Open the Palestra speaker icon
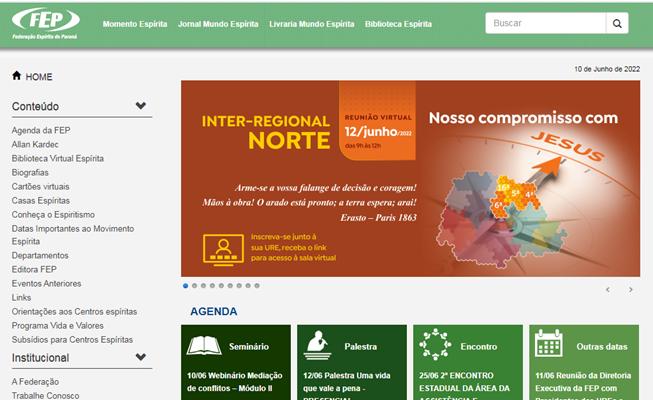Screen dimensions: 653x400 click(318, 345)
